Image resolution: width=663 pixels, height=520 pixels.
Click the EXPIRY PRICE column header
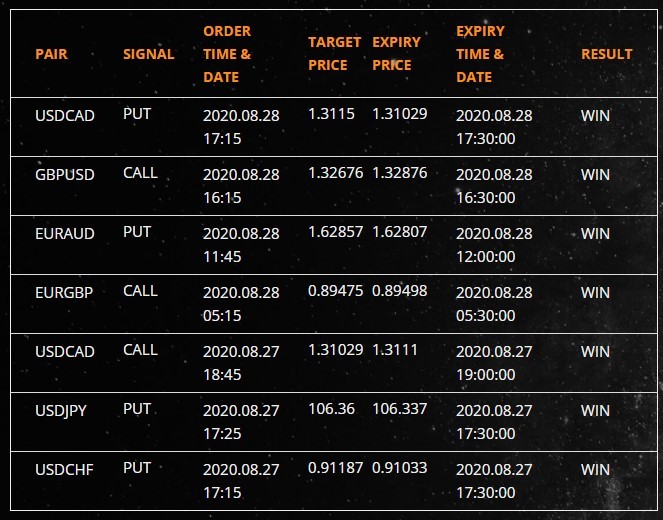click(x=396, y=54)
